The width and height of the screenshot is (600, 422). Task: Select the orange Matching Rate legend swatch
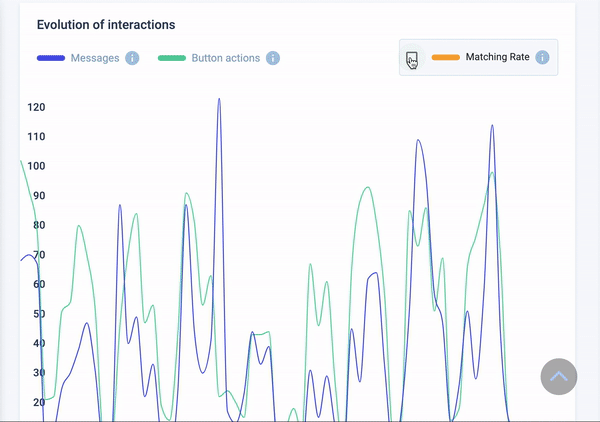445,57
